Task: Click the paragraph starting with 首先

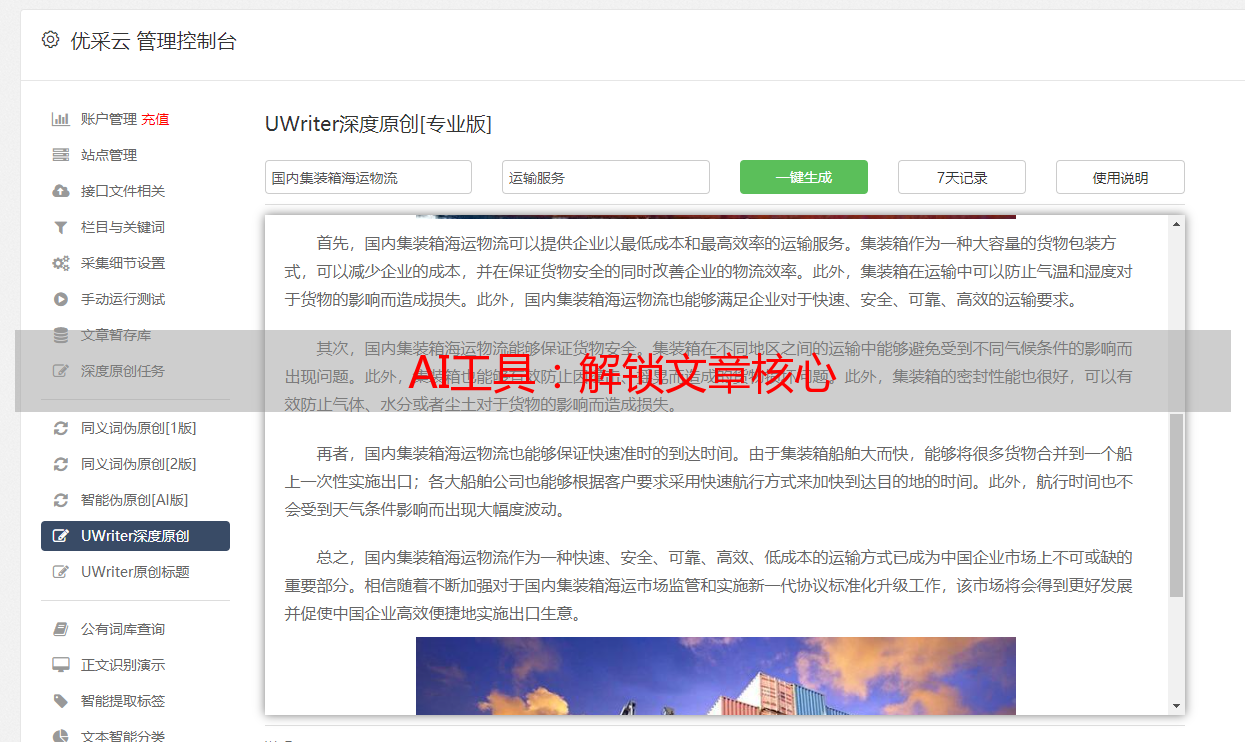Action: [x=708, y=271]
